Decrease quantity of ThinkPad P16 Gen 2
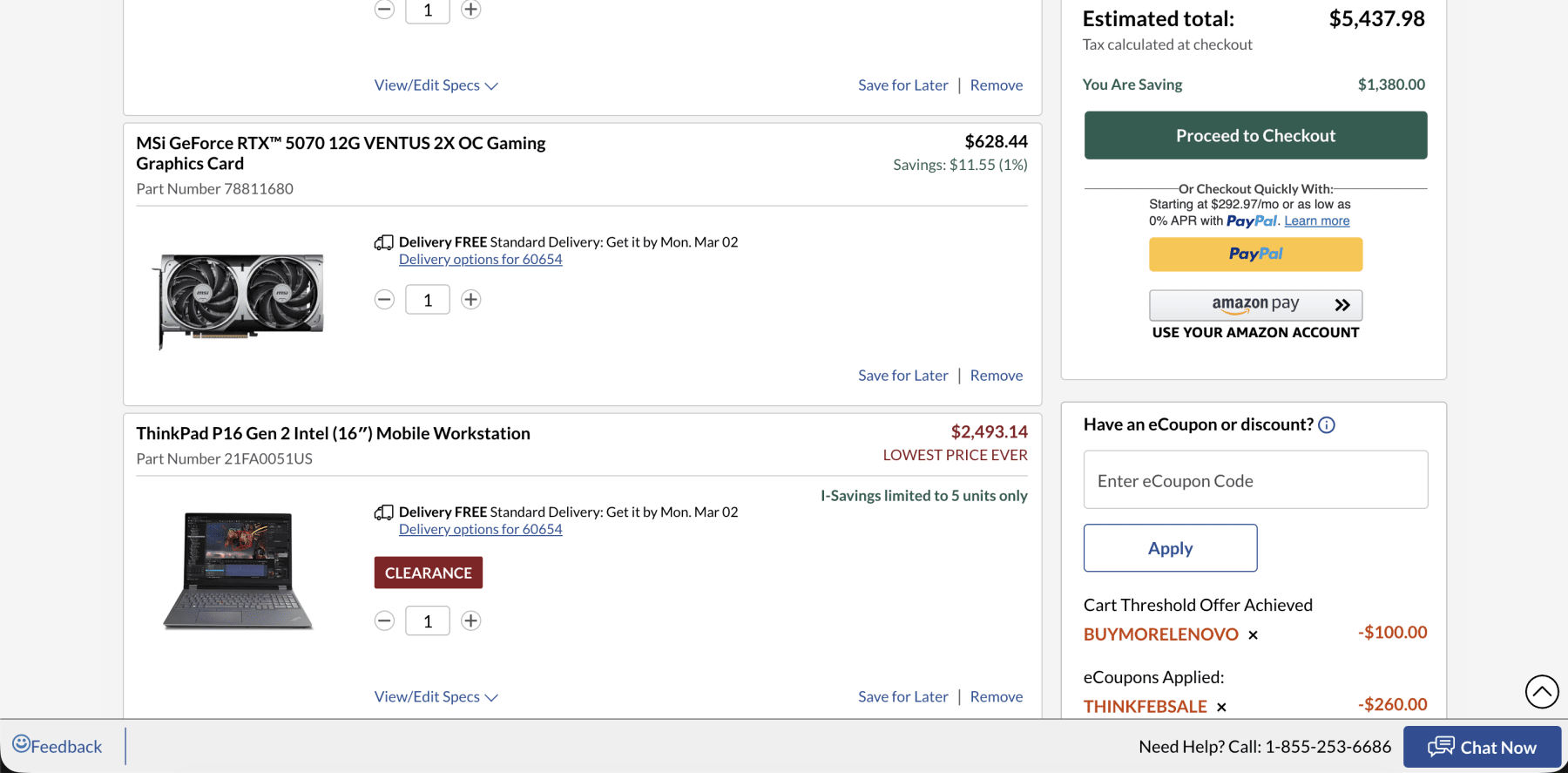The image size is (1568, 773). coord(384,620)
